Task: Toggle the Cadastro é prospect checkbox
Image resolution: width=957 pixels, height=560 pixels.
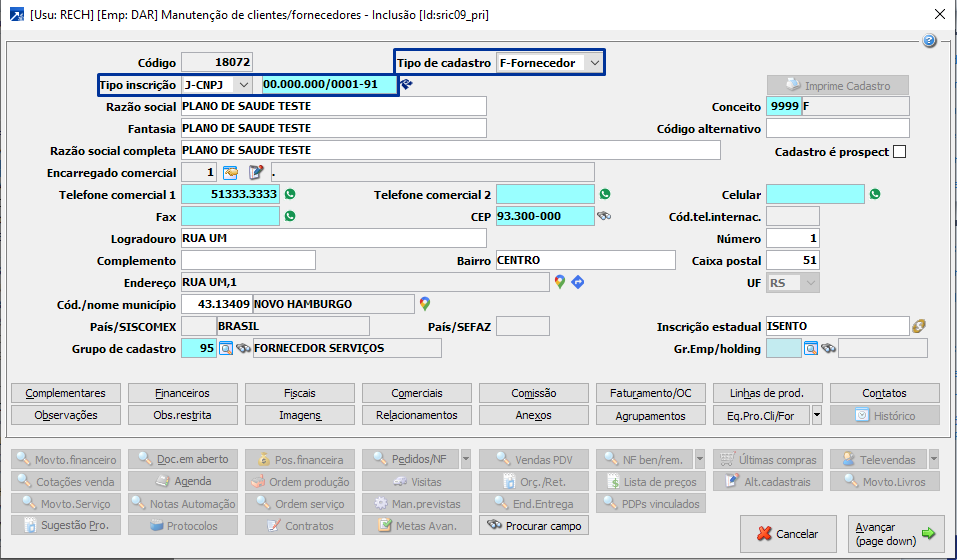Action: point(899,152)
